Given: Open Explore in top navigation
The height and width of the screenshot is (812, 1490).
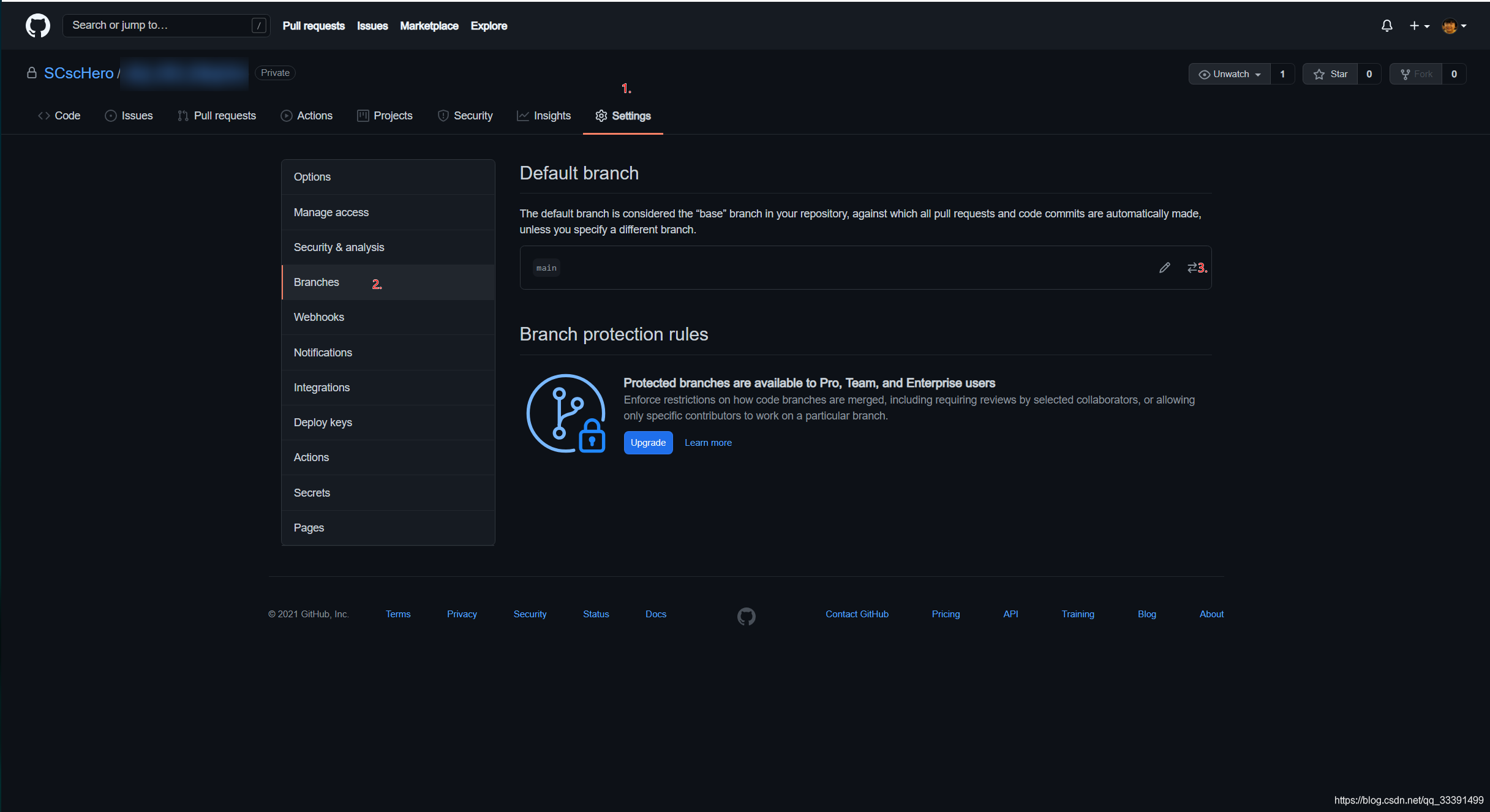Looking at the screenshot, I should tap(489, 26).
